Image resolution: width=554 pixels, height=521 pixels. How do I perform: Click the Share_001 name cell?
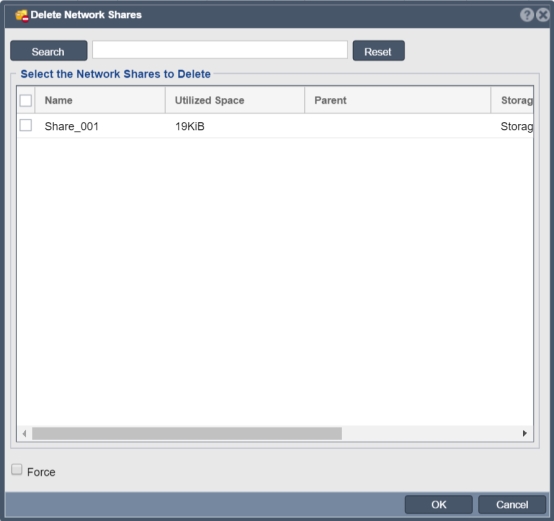click(72, 126)
